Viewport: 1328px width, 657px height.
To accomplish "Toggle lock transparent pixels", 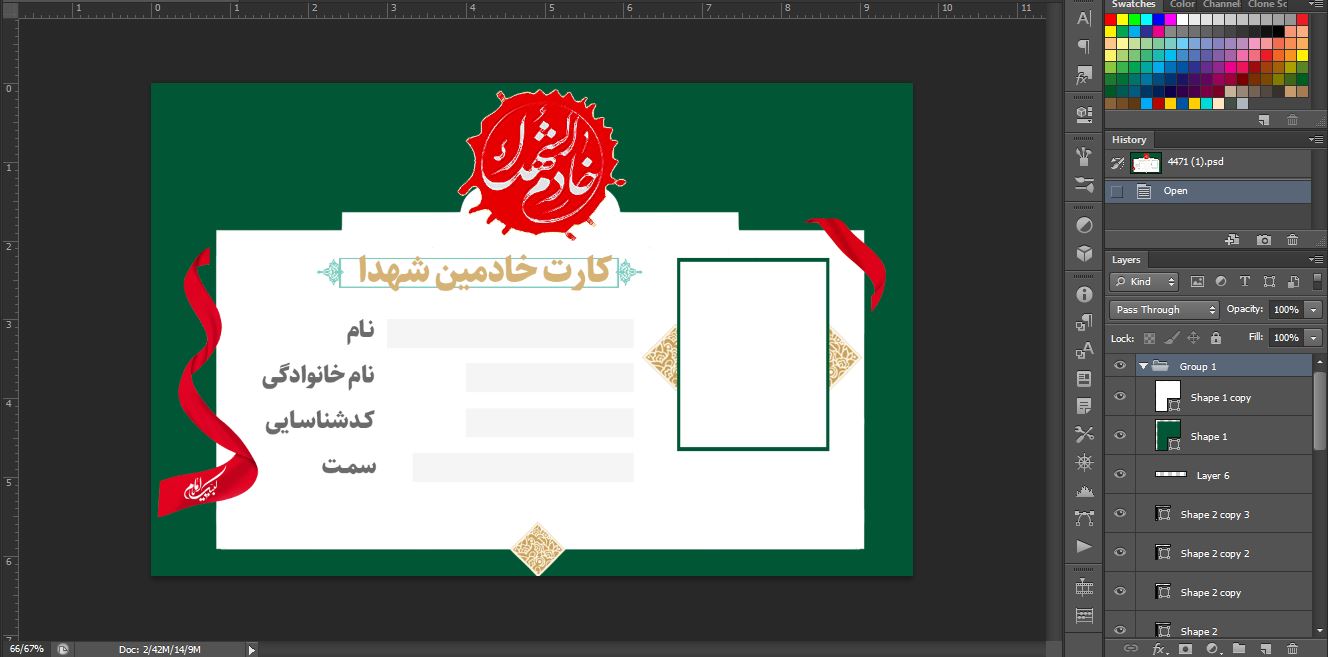I will coord(1149,338).
